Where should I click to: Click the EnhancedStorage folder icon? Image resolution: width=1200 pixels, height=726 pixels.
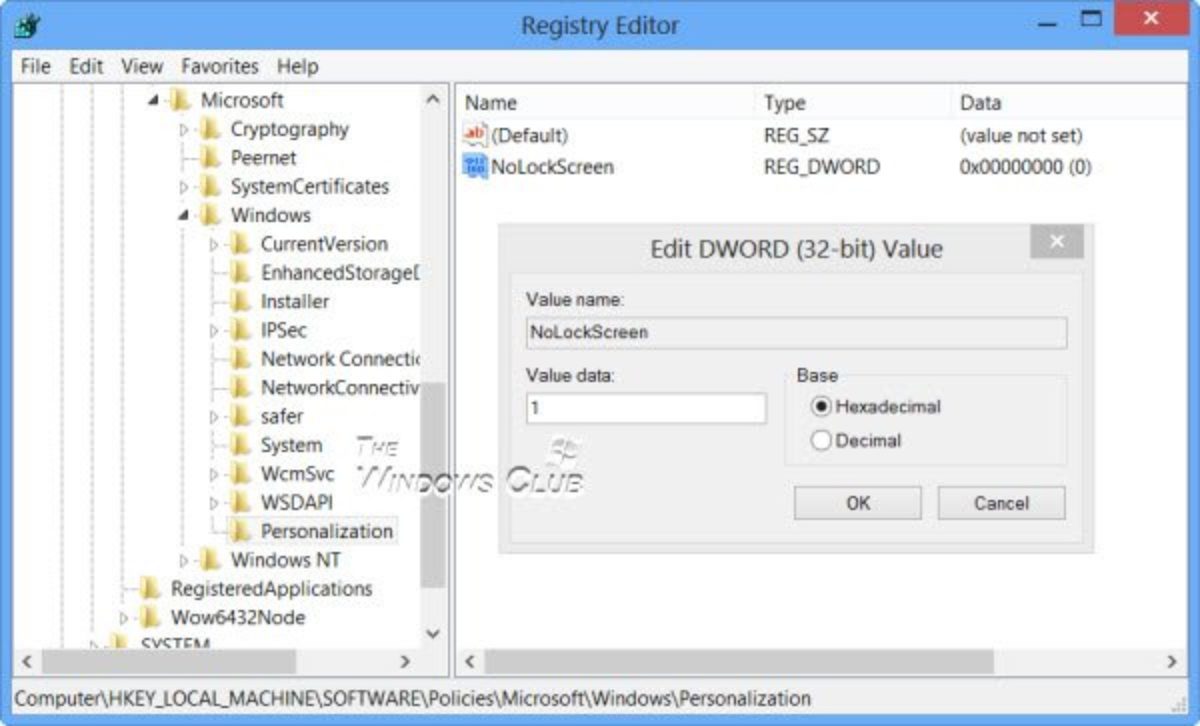click(x=240, y=273)
